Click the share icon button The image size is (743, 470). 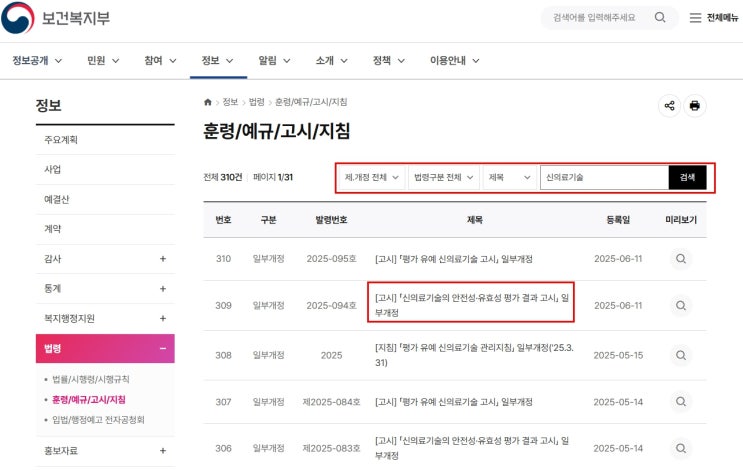point(670,106)
